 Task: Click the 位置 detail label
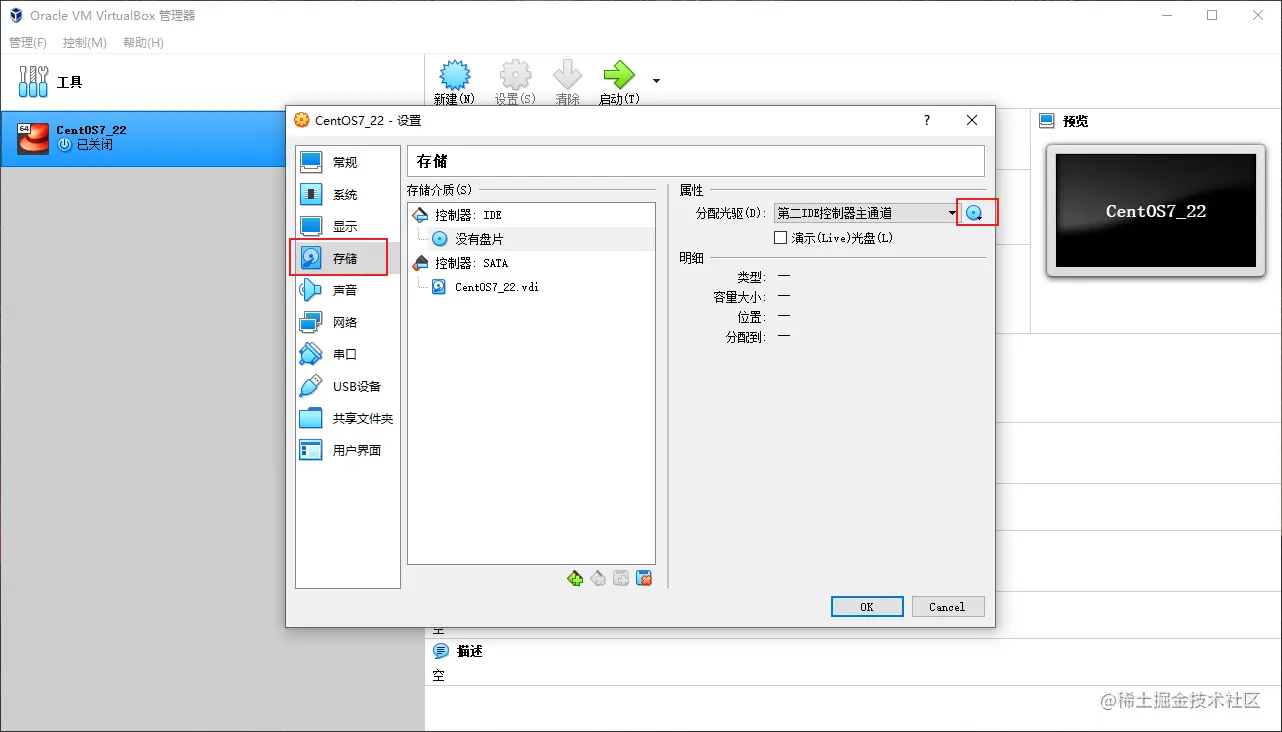click(x=751, y=317)
